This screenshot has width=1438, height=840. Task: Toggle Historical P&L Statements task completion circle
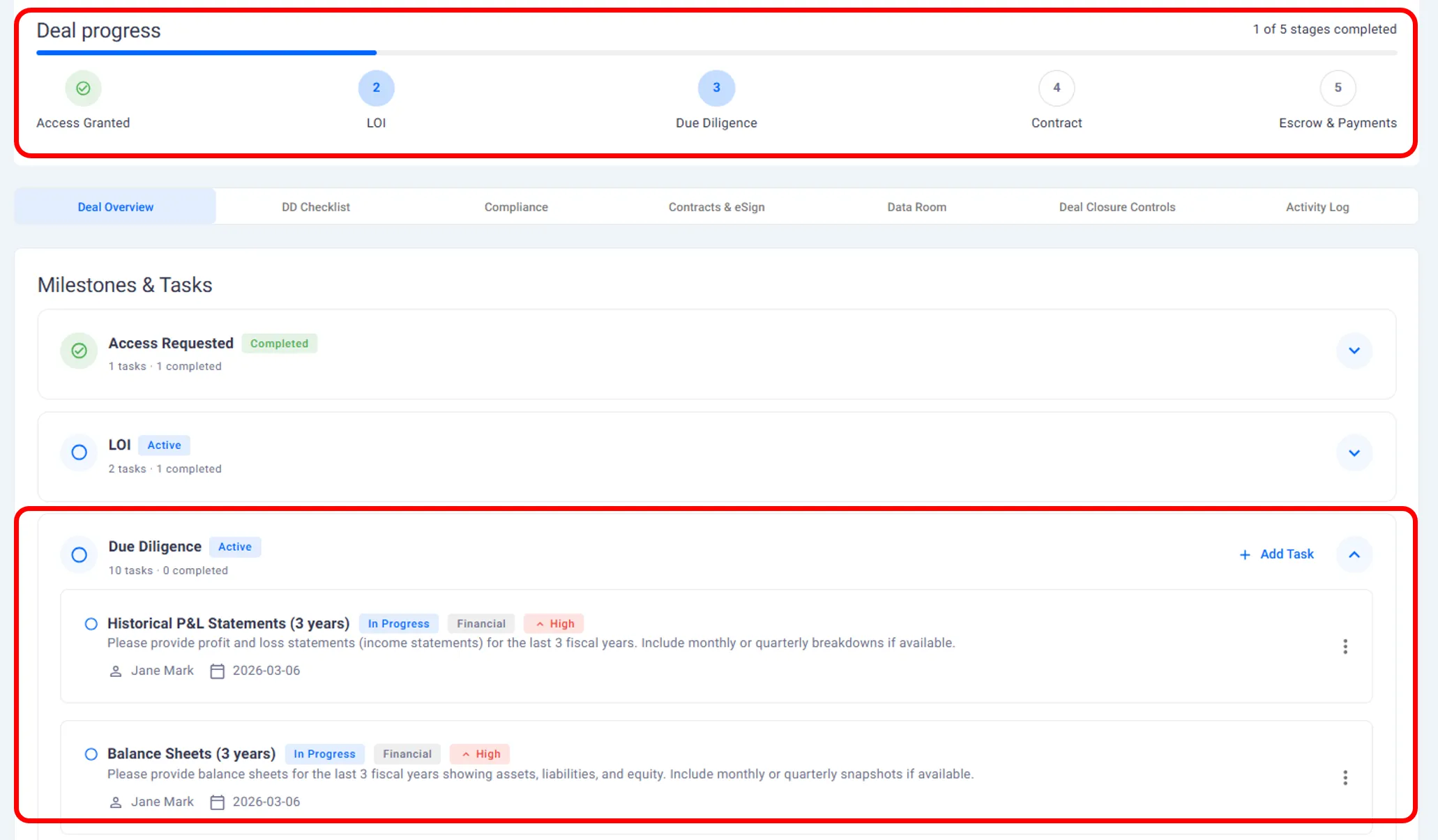tap(91, 623)
